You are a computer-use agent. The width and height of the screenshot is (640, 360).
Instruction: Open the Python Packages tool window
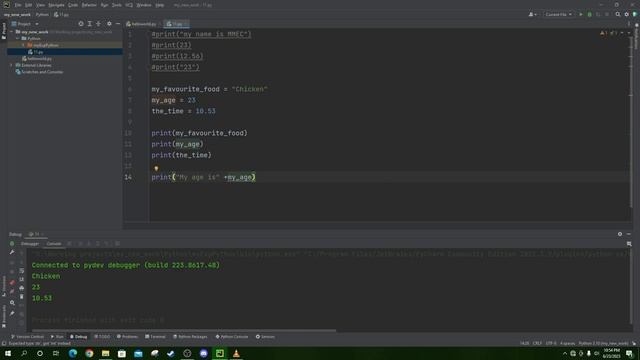pos(190,337)
